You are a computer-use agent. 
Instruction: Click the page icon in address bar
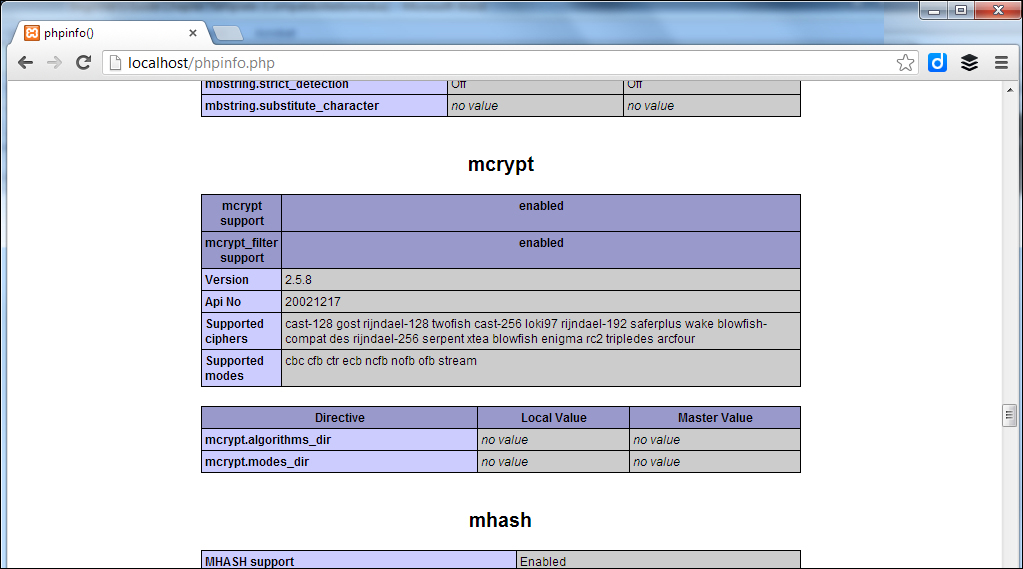115,63
